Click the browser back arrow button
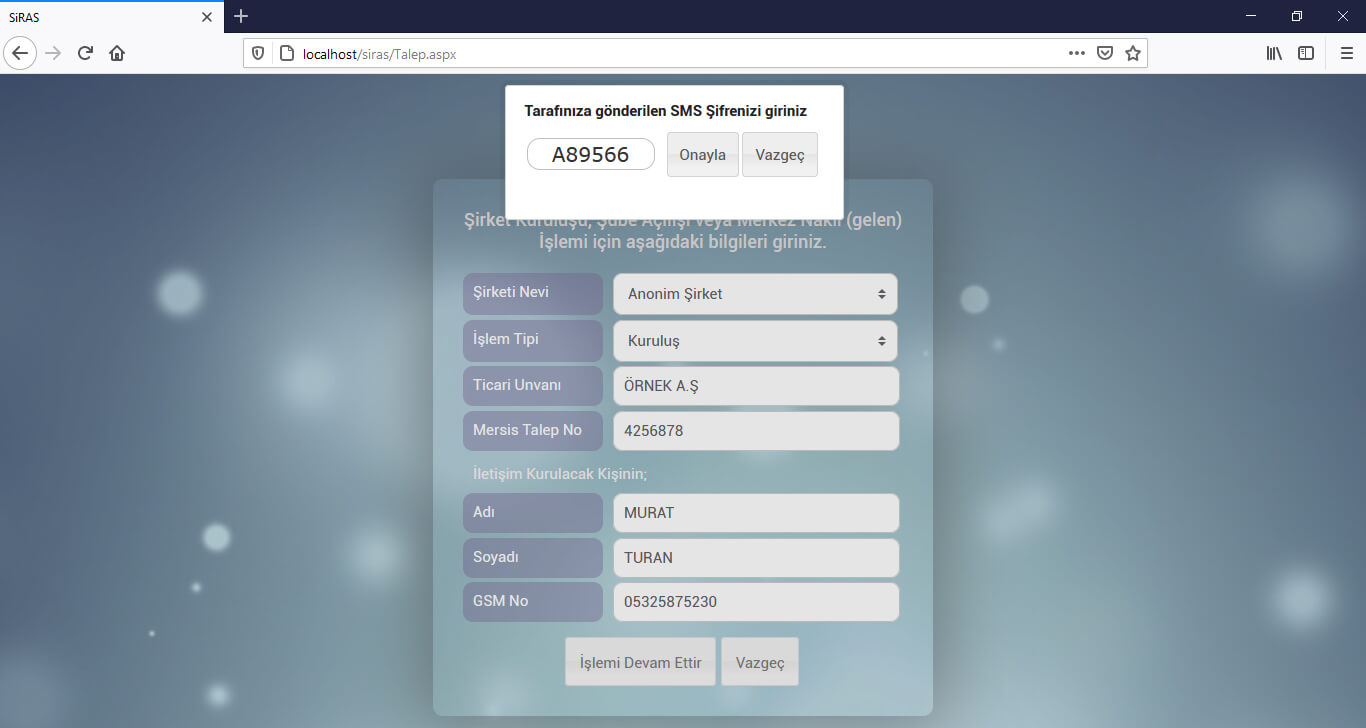This screenshot has width=1366, height=728. click(x=20, y=53)
